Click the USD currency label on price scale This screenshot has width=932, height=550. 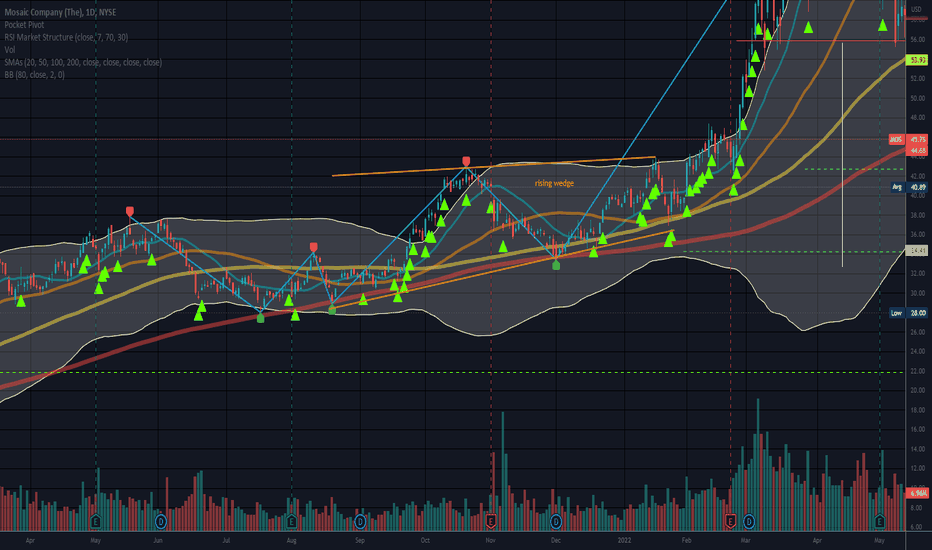point(916,9)
